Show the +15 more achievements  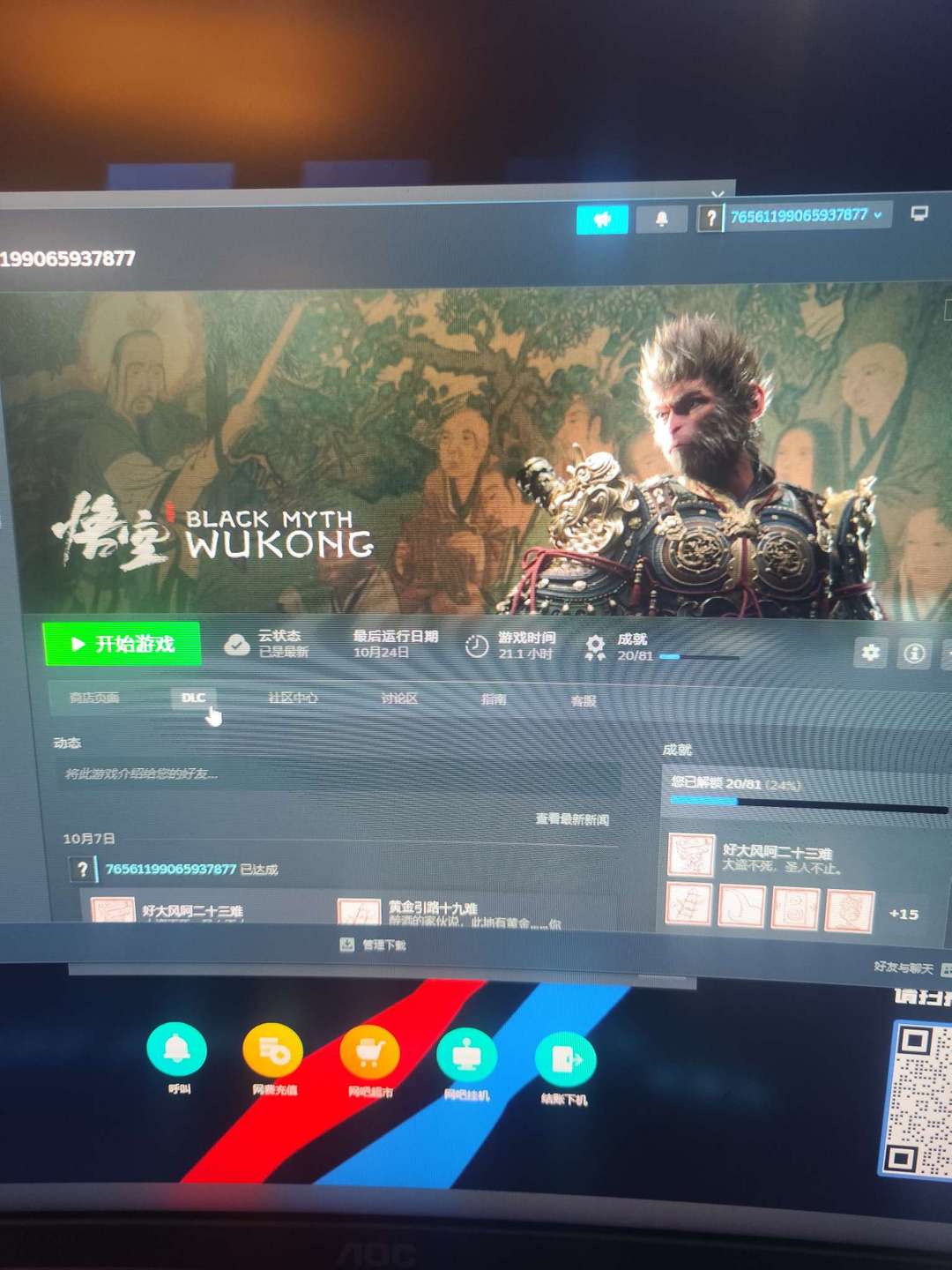[x=904, y=914]
